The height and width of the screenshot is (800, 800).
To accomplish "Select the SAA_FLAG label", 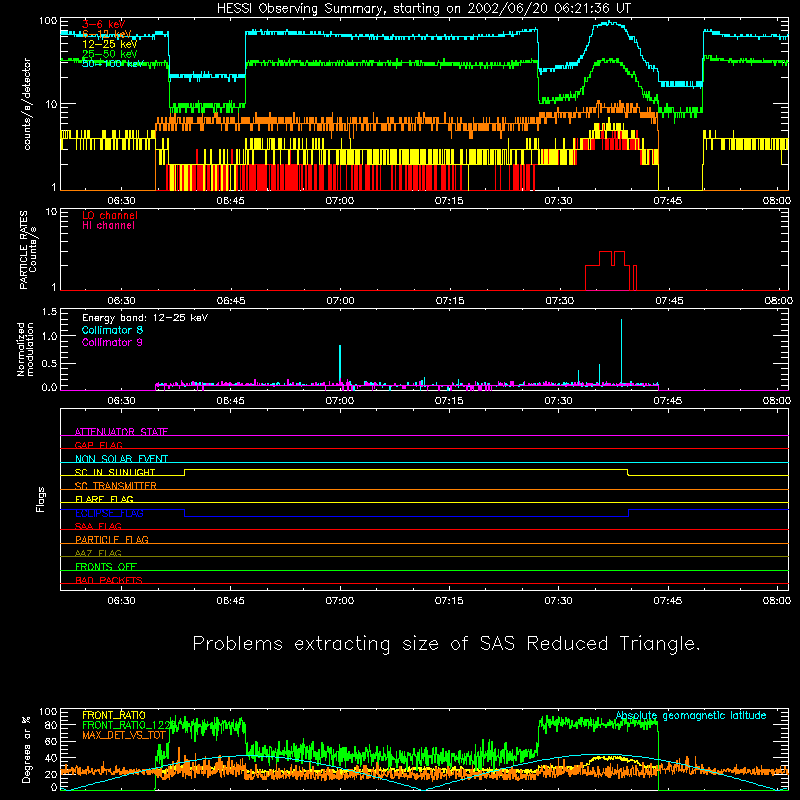I will 98,526.
